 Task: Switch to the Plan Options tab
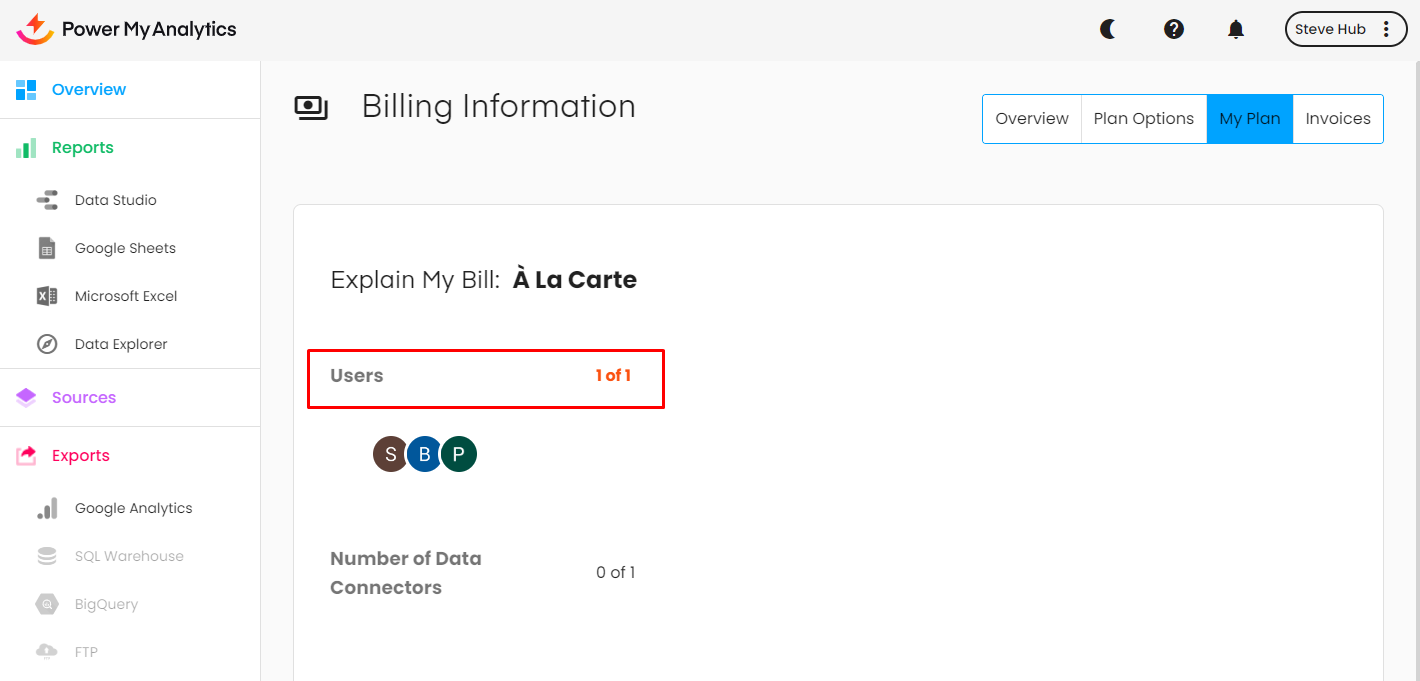point(1143,119)
